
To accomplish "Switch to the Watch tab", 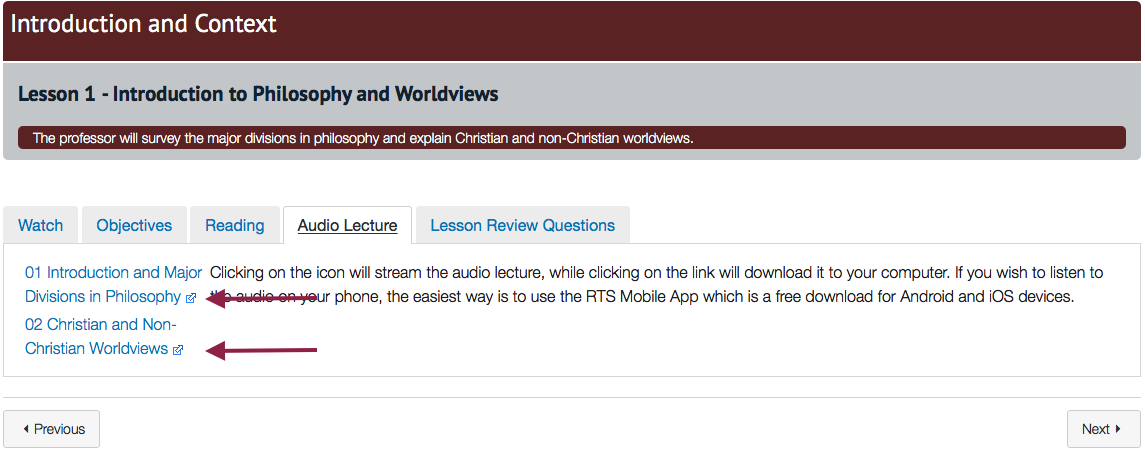I will [x=41, y=225].
